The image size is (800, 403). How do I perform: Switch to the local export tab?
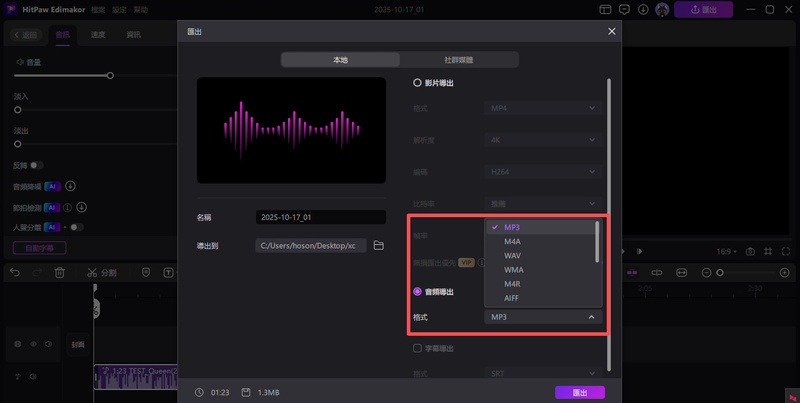[340, 60]
